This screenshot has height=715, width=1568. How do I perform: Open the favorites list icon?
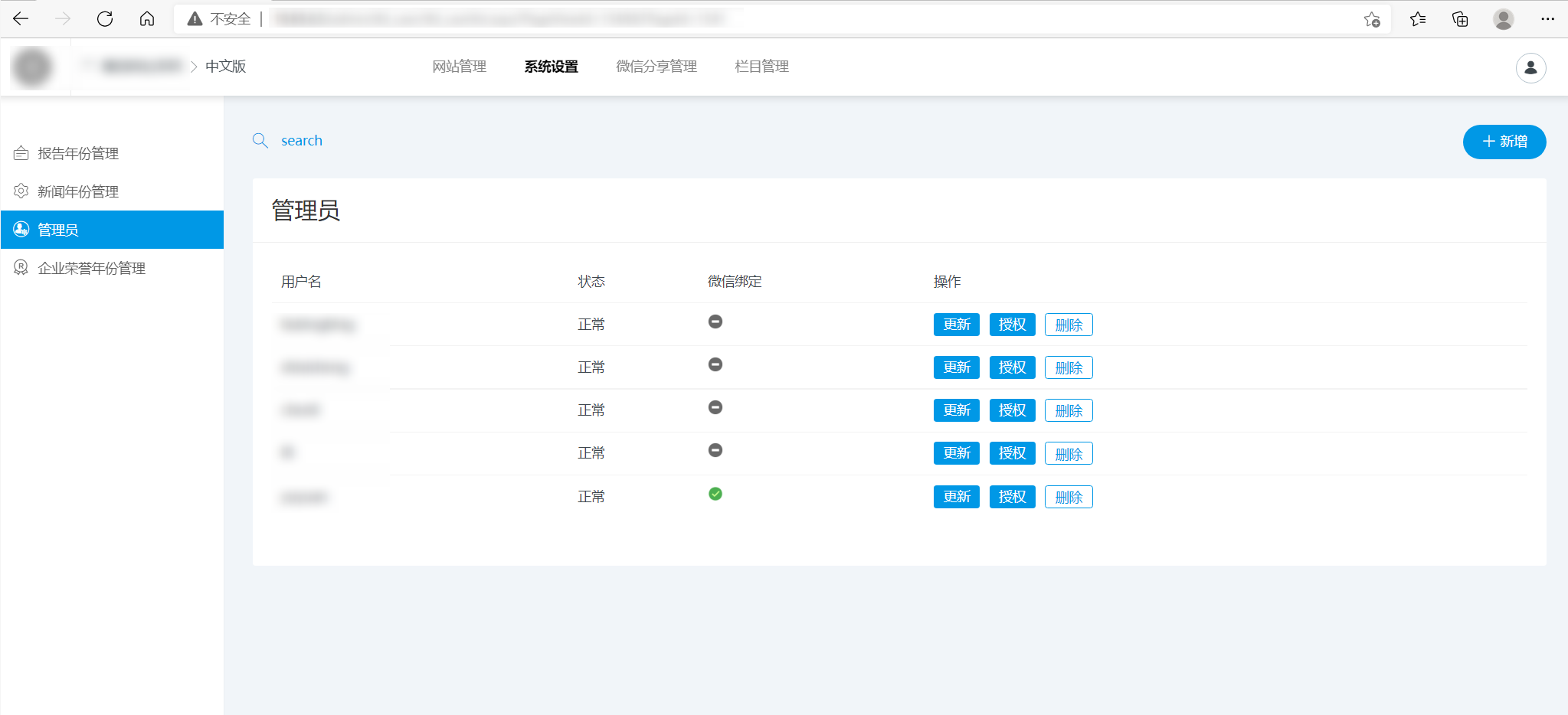[x=1418, y=19]
